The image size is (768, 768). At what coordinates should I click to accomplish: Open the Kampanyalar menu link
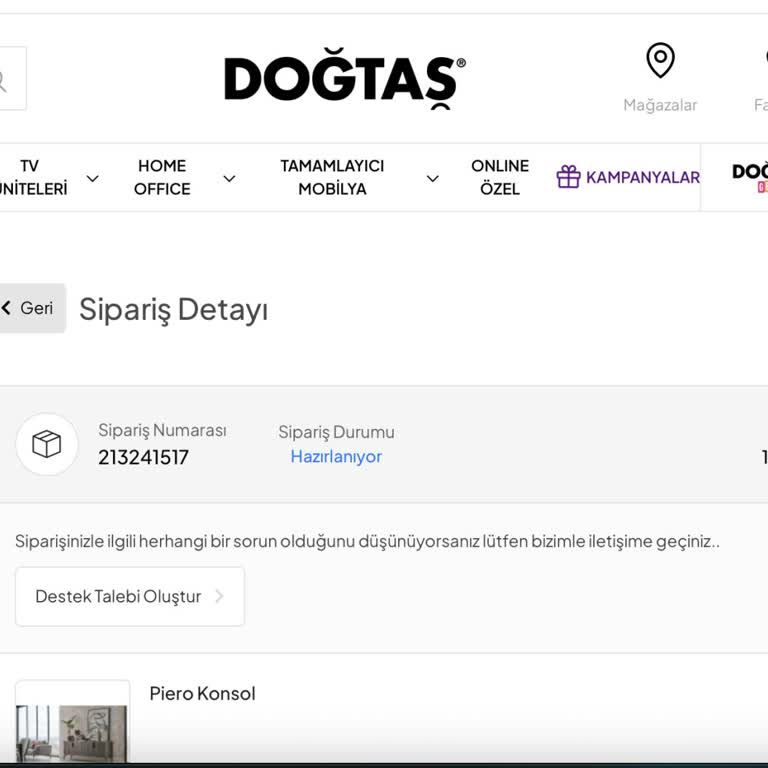pyautogui.click(x=643, y=177)
